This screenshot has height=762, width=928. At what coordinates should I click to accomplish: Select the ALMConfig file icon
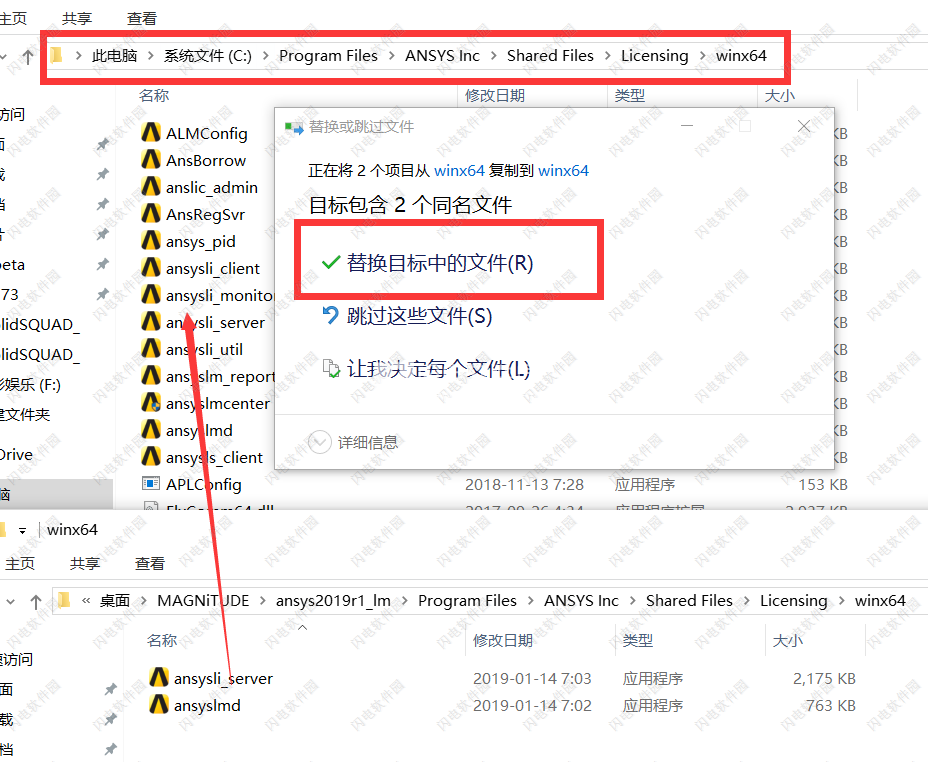pyautogui.click(x=151, y=133)
